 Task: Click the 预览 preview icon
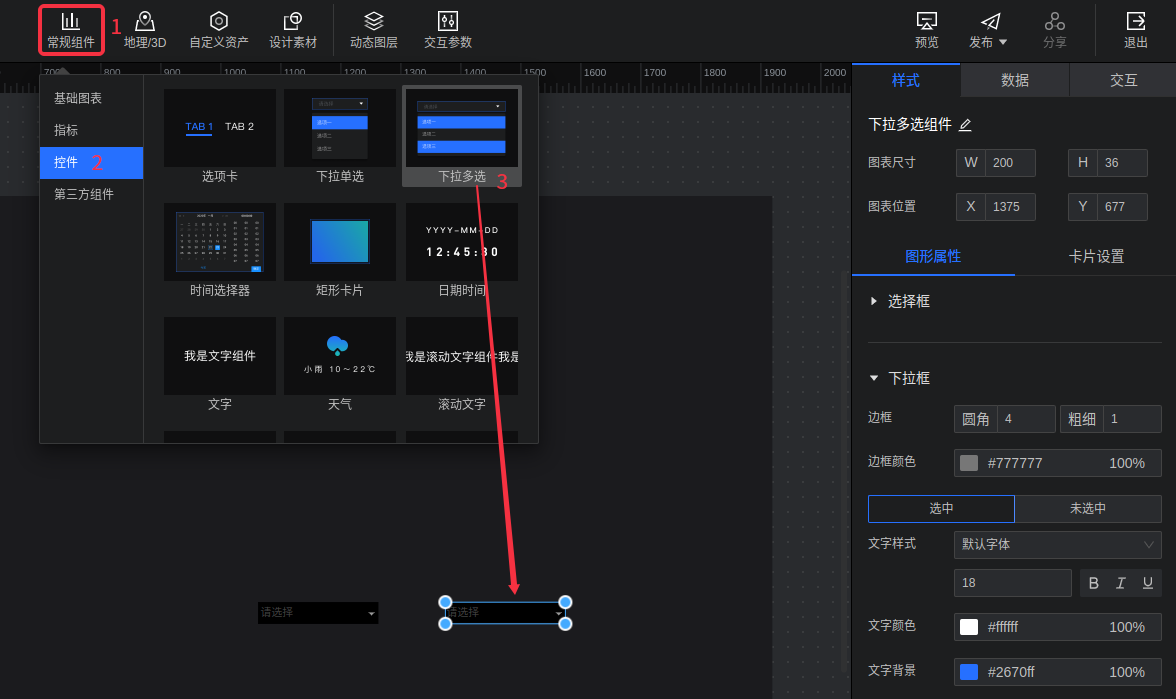927,29
